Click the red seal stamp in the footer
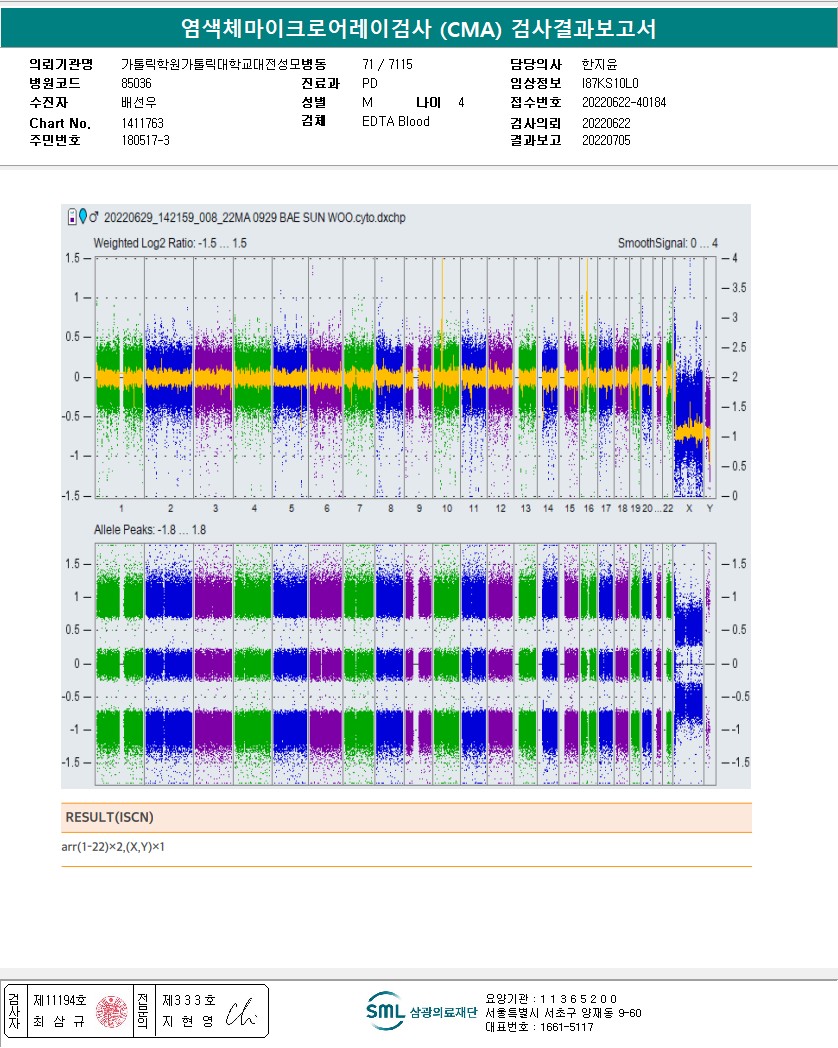The image size is (838, 1048). 113,1011
